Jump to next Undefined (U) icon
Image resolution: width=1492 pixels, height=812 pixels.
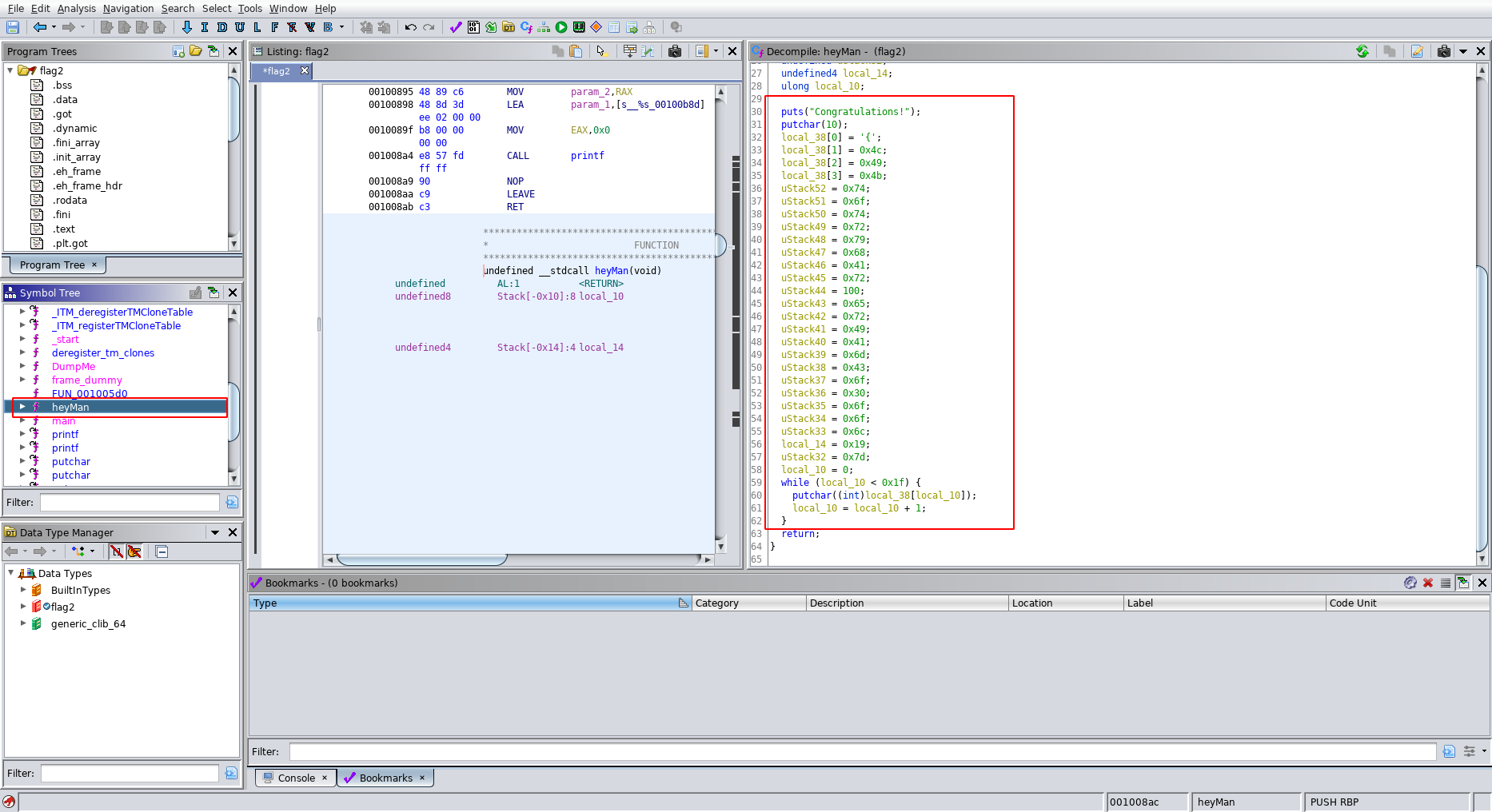tap(240, 27)
